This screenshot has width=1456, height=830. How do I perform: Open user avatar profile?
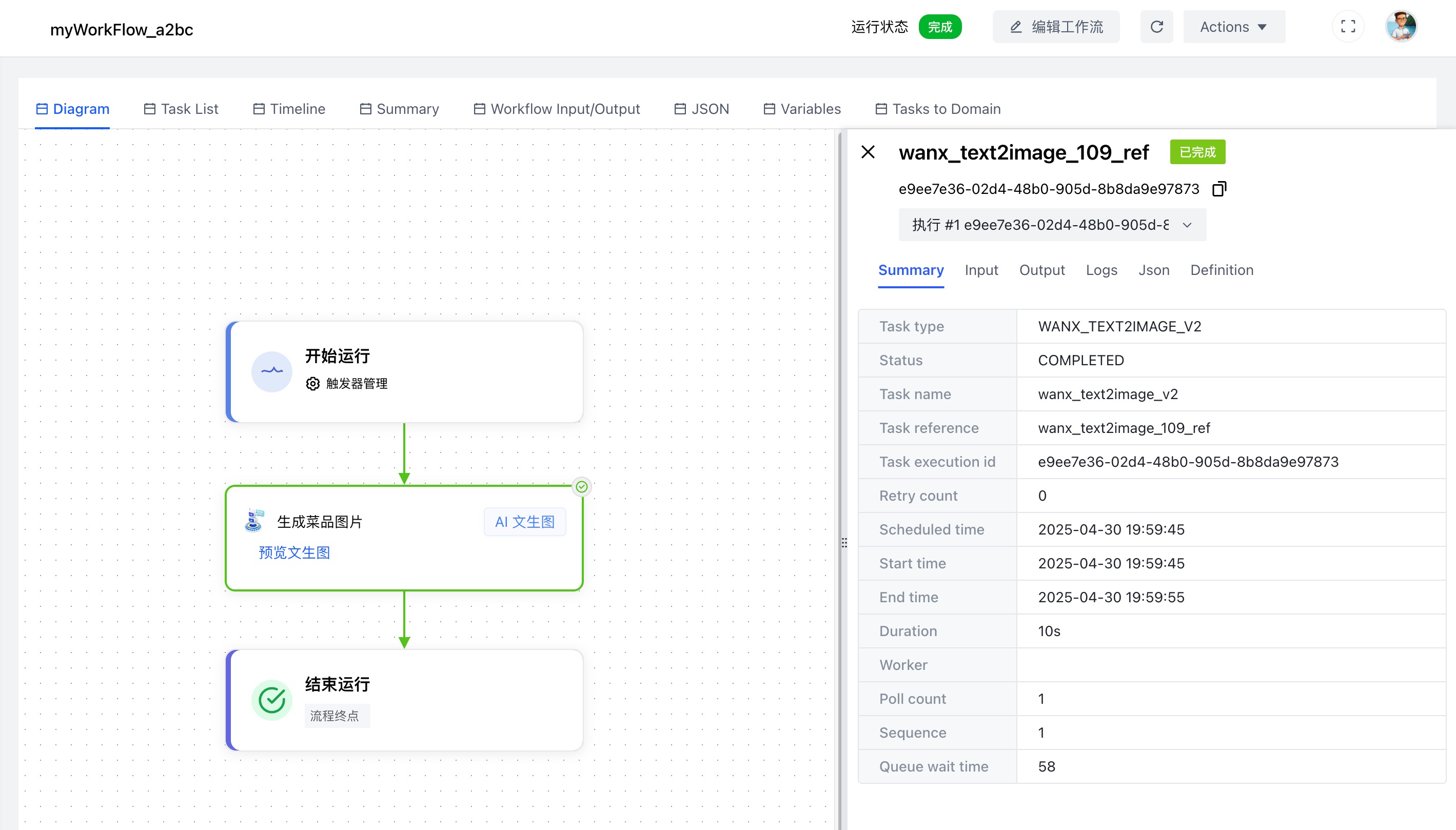(x=1401, y=26)
